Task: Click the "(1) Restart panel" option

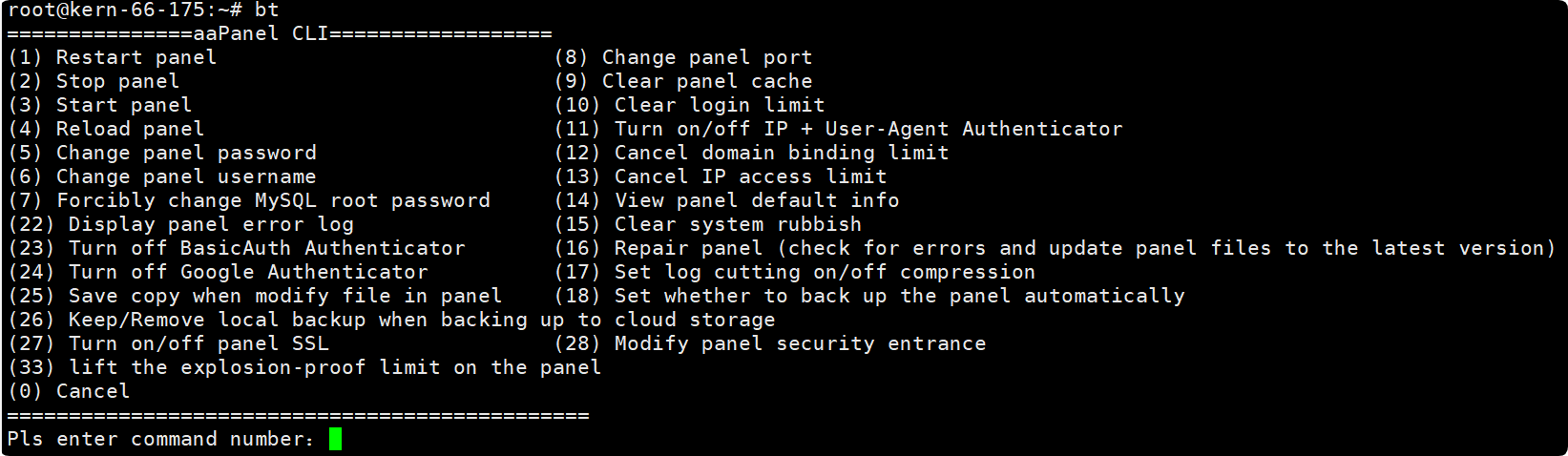Action: [113, 57]
